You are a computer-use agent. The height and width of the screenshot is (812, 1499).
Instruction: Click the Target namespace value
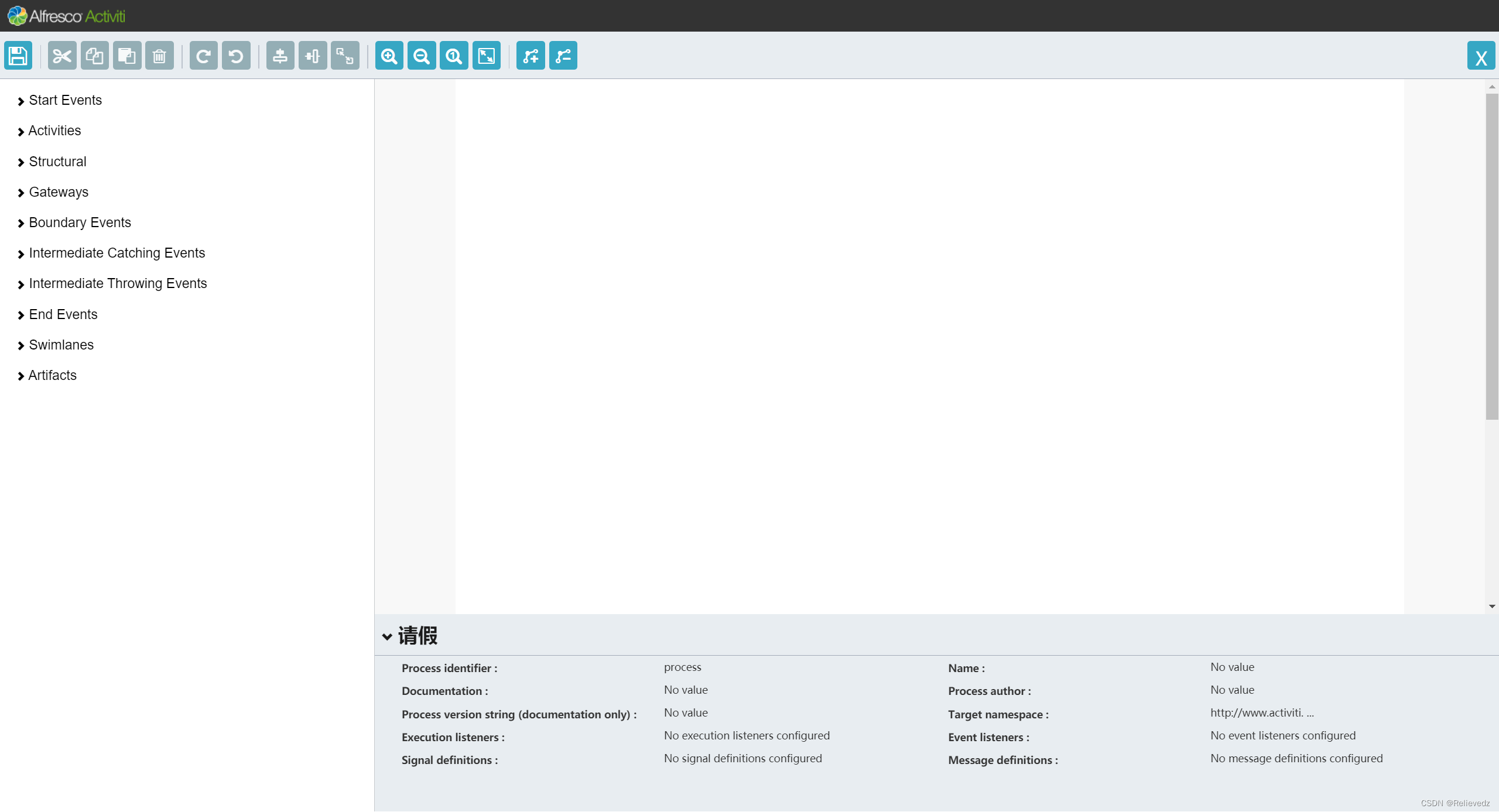(x=1262, y=713)
